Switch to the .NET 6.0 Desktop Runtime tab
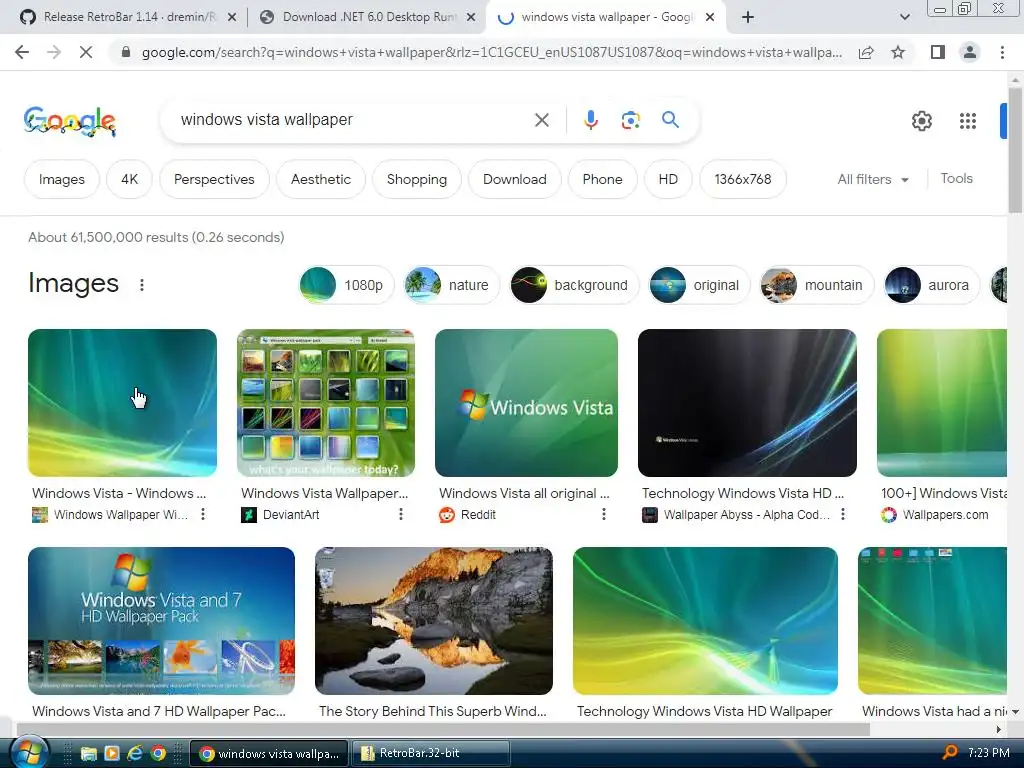Image resolution: width=1024 pixels, height=768 pixels. point(366,17)
